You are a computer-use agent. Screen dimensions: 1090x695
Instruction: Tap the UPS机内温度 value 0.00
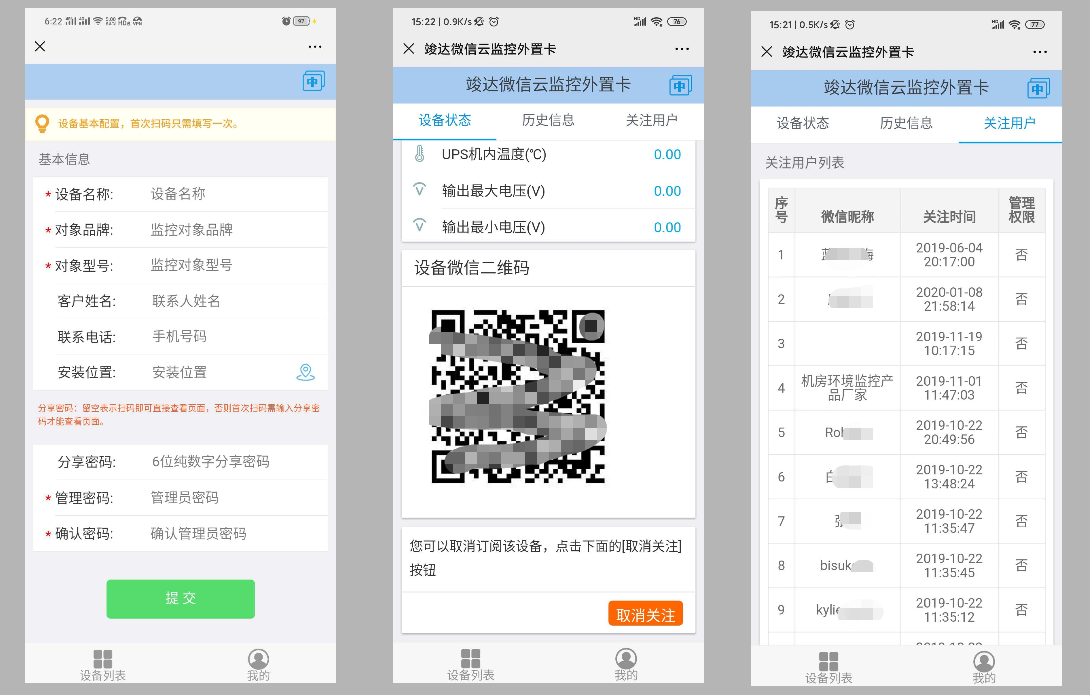pyautogui.click(x=667, y=154)
